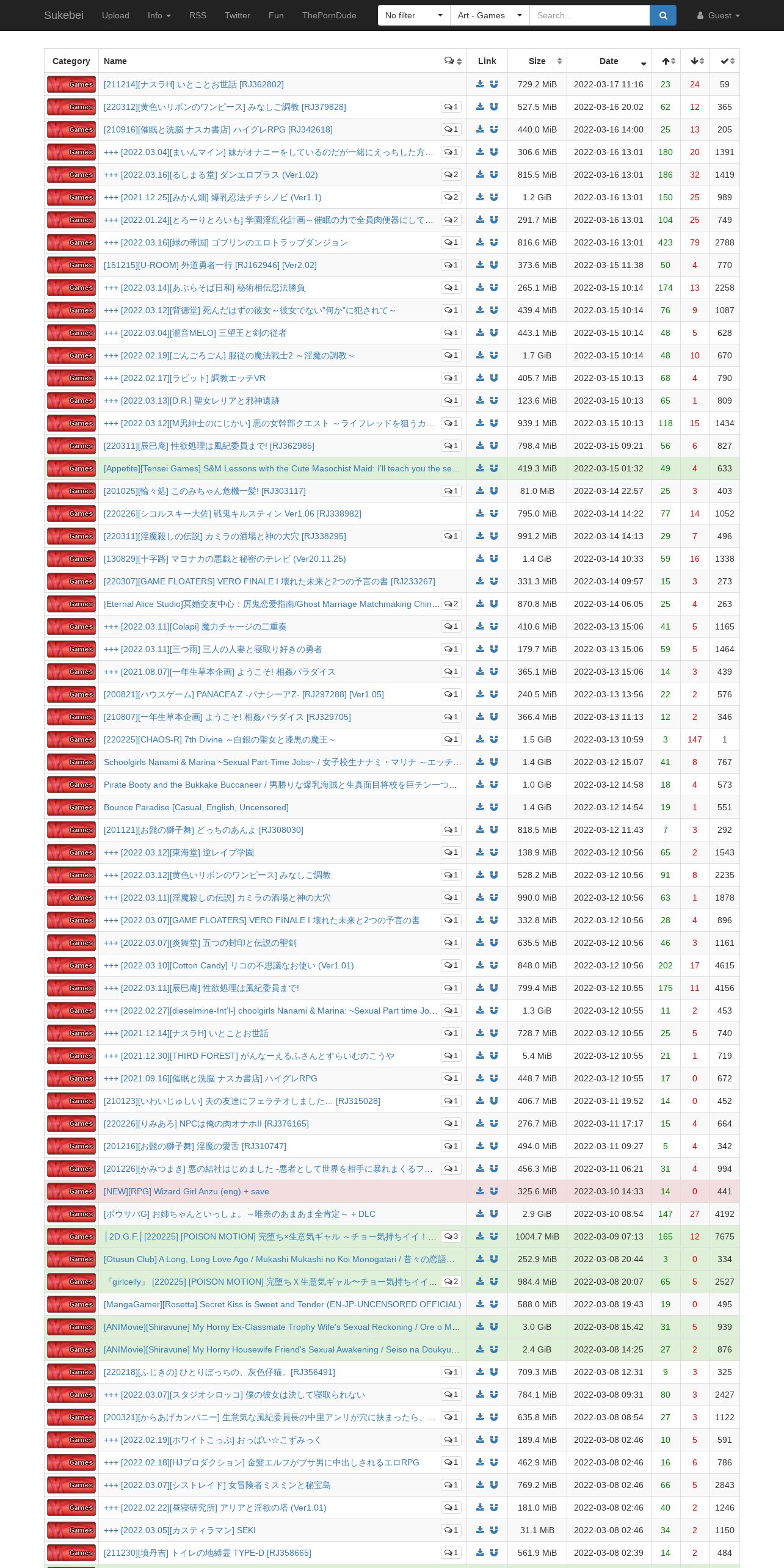Download torrent for PANACEA Z row

coord(480,694)
